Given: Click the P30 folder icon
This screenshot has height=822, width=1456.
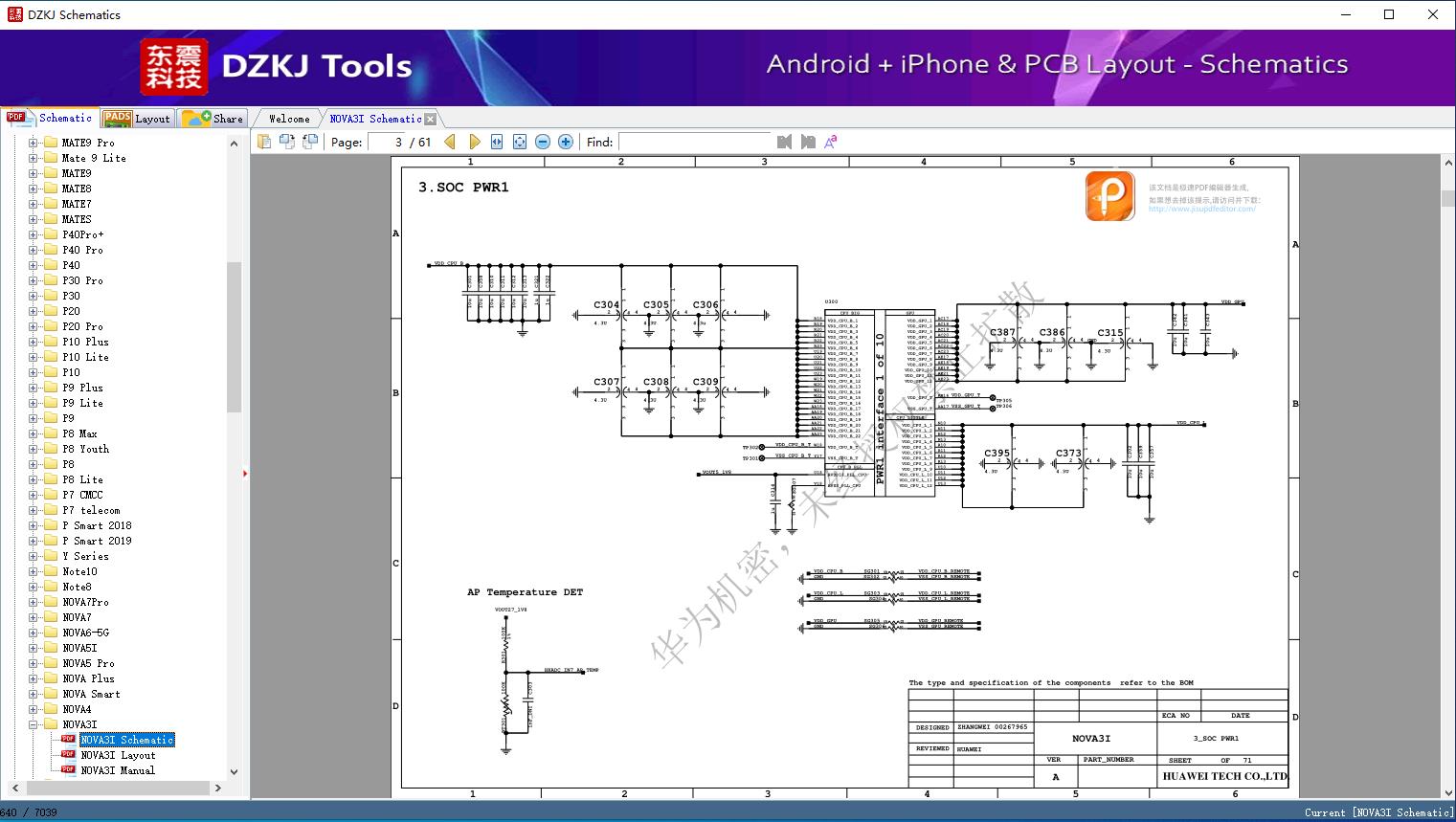Looking at the screenshot, I should point(51,296).
